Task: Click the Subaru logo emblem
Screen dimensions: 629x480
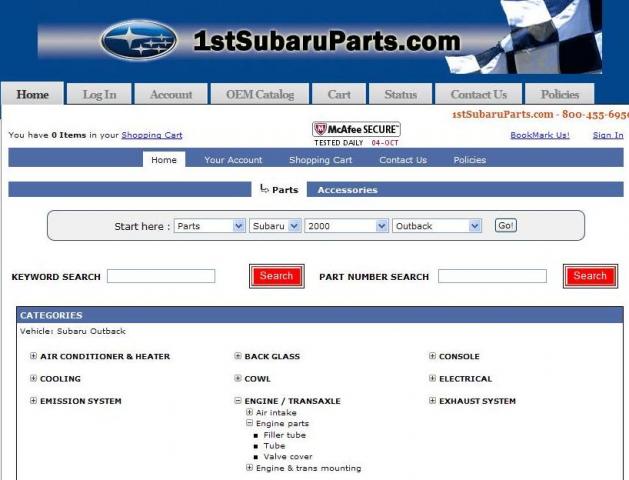Action: pos(138,40)
